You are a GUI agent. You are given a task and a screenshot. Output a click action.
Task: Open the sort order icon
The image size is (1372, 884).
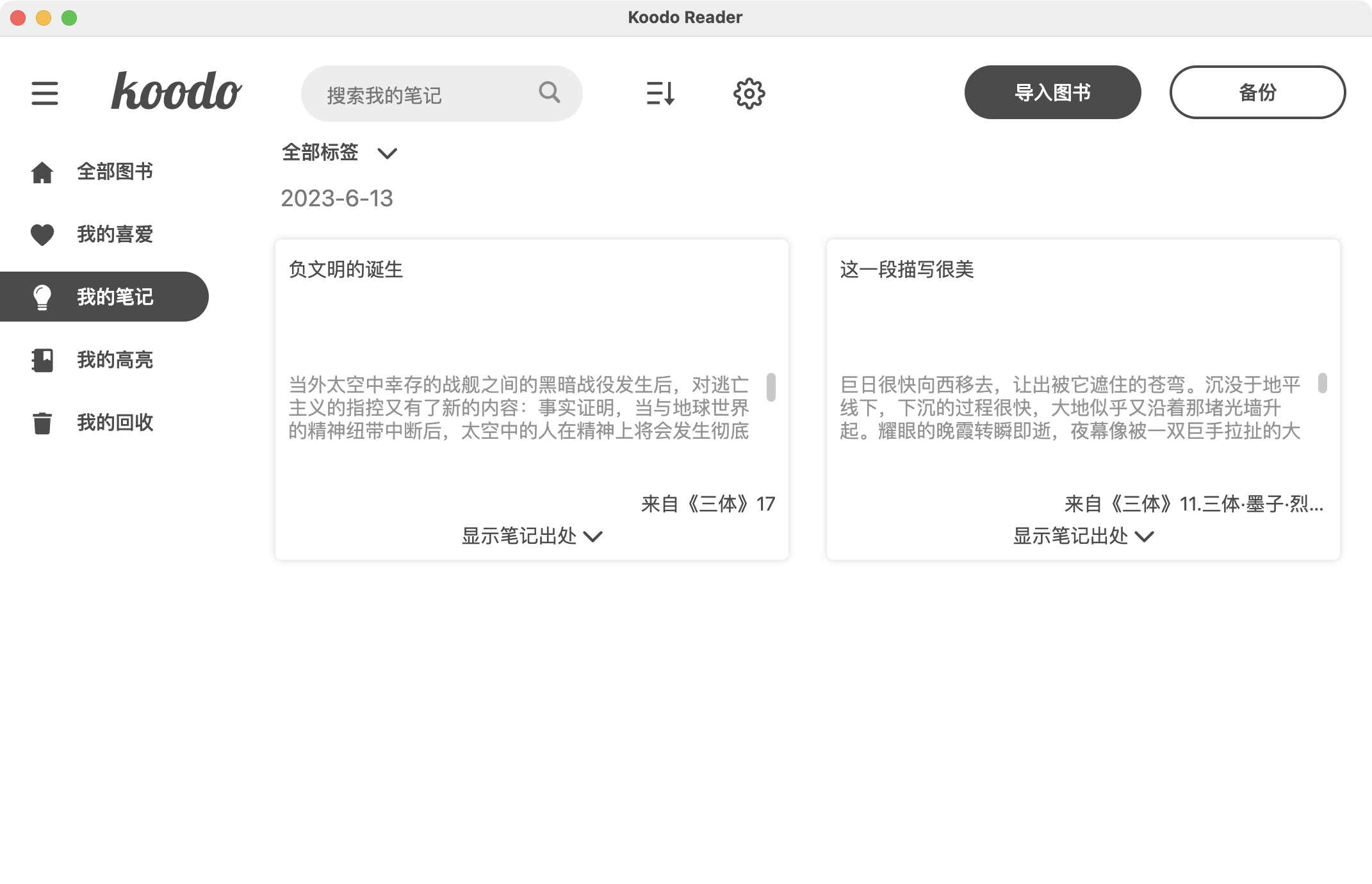pyautogui.click(x=660, y=94)
